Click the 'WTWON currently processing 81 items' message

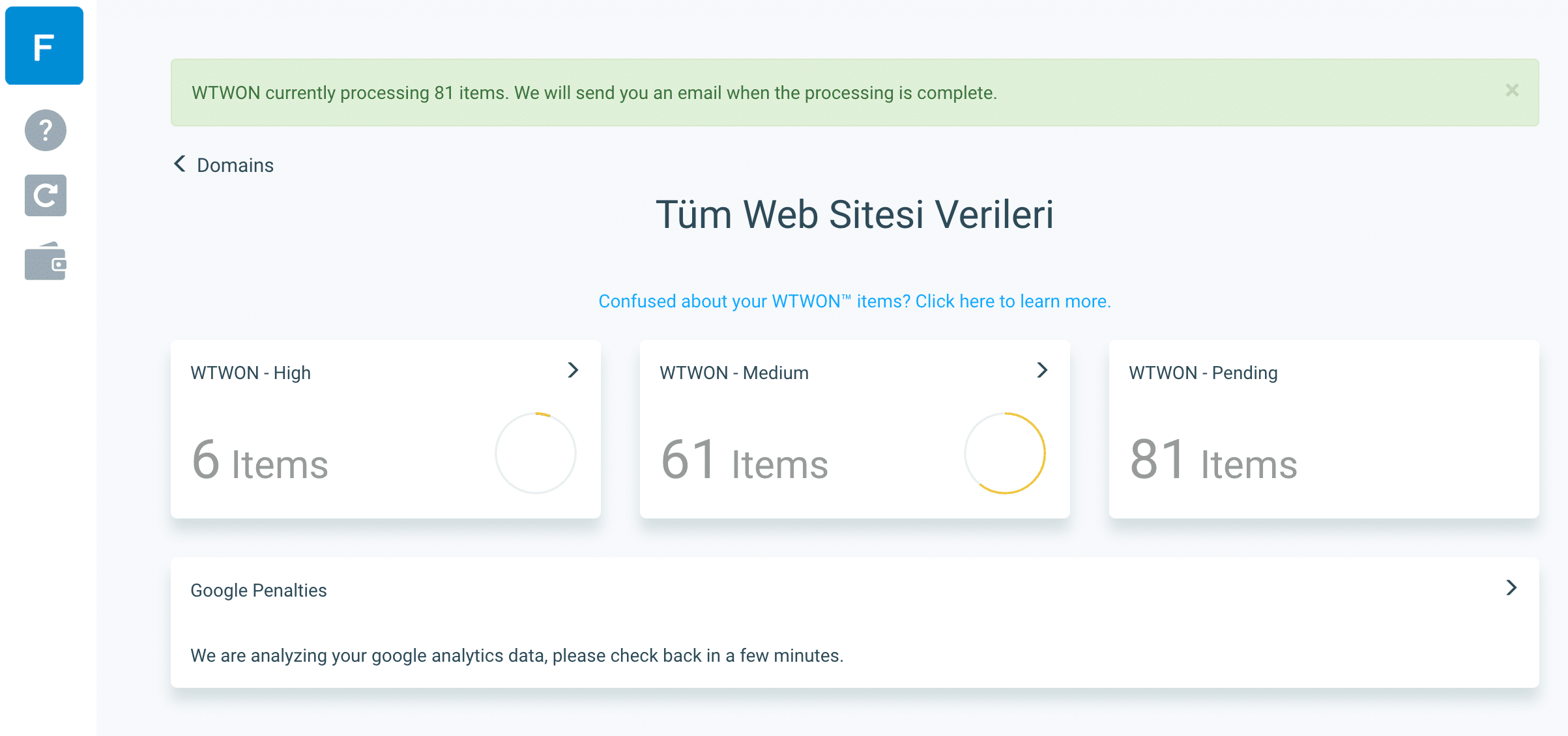[594, 93]
